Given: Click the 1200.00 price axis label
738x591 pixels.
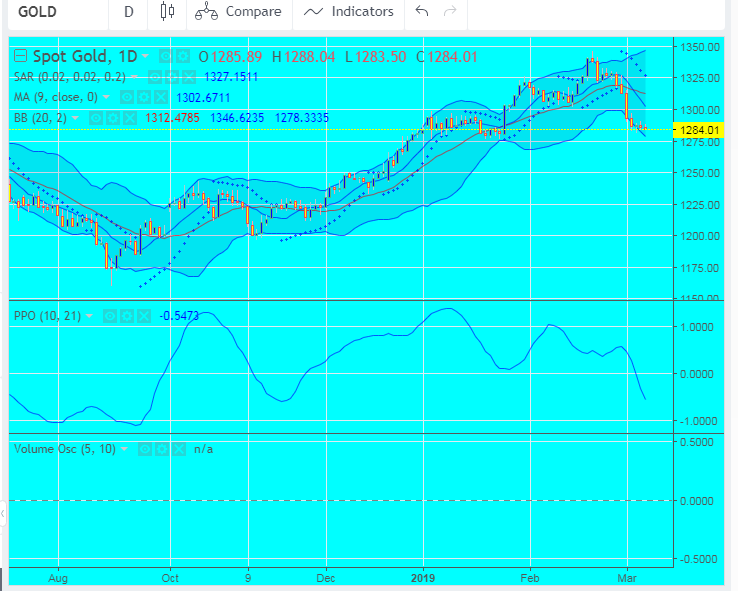Looking at the screenshot, I should pyautogui.click(x=700, y=236).
